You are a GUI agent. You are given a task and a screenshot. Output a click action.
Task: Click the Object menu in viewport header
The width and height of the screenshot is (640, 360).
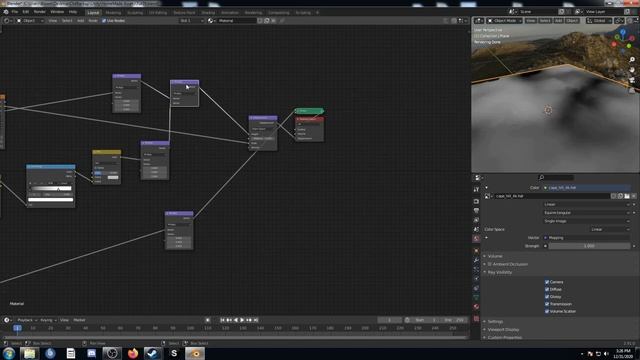(572, 20)
